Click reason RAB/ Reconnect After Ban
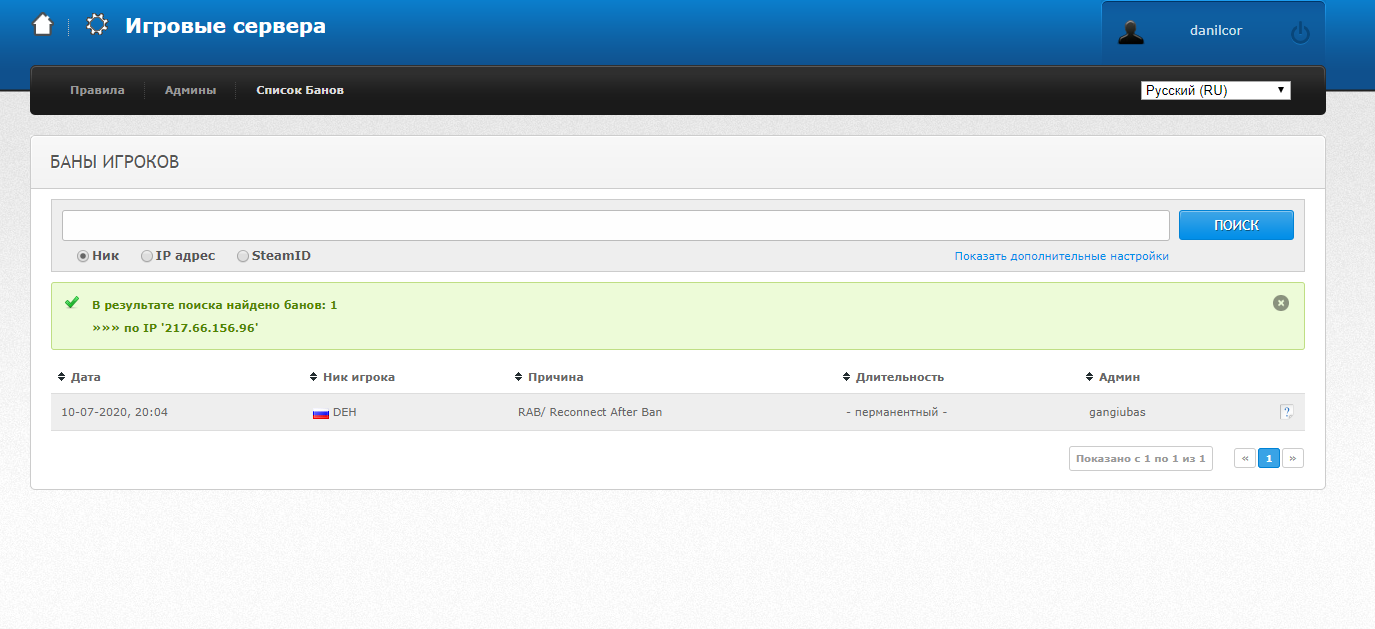 click(590, 412)
